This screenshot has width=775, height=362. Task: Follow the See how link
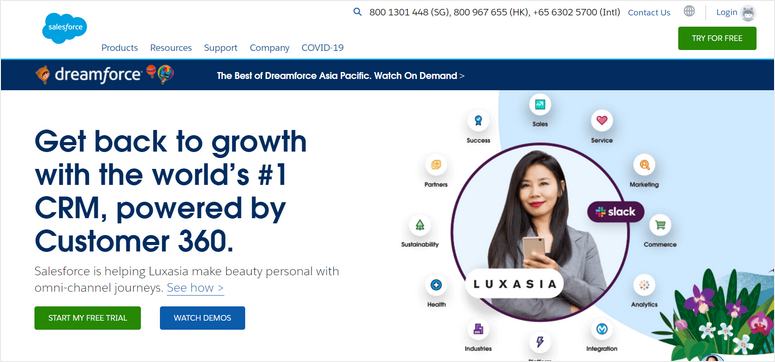[195, 288]
